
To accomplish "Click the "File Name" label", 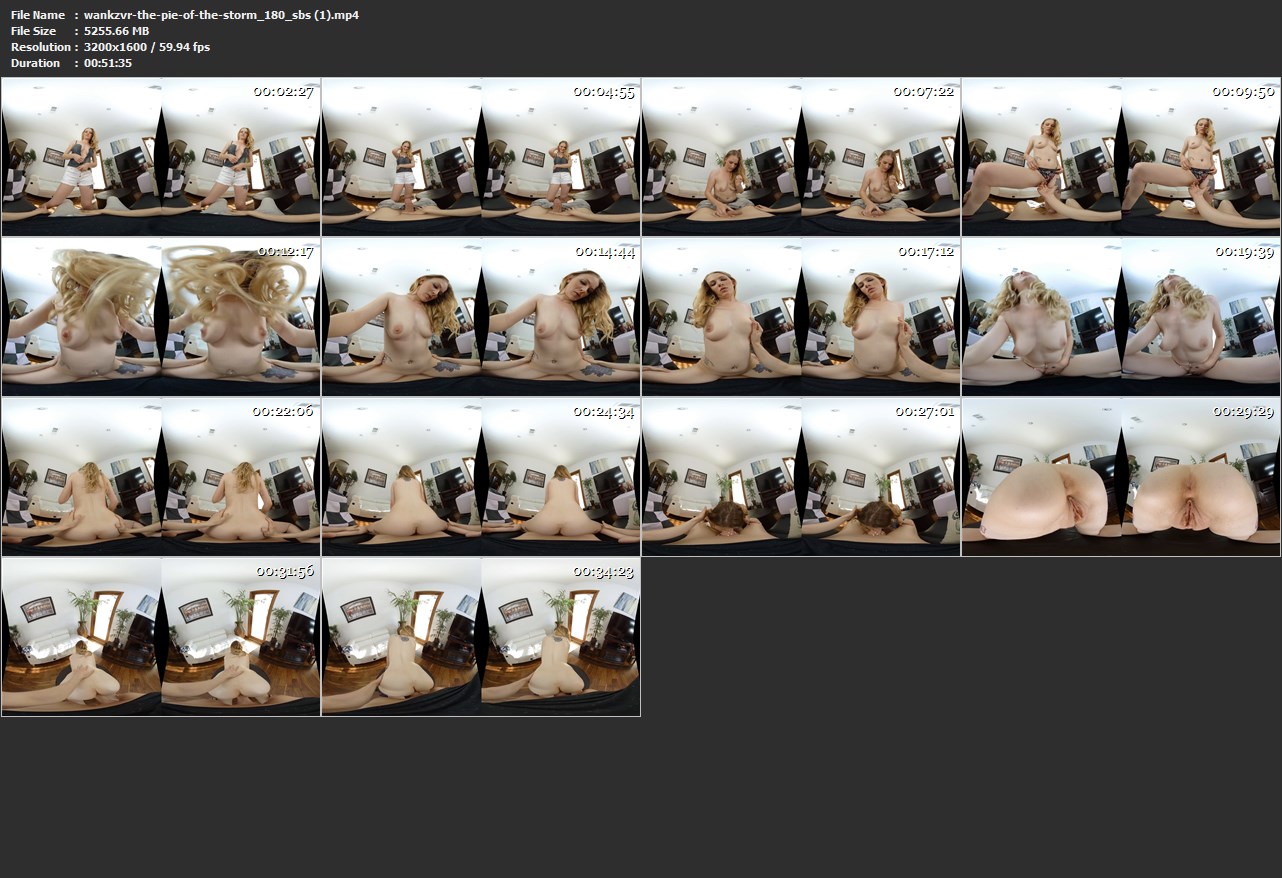I will click(38, 15).
